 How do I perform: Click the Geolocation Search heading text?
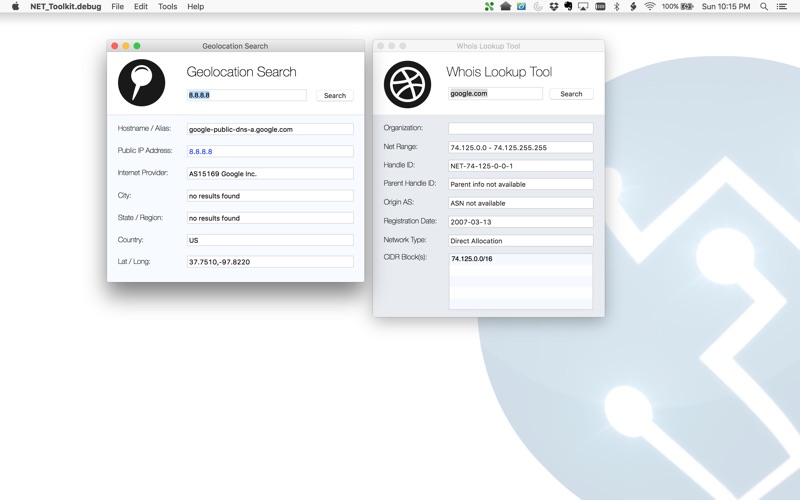241,72
